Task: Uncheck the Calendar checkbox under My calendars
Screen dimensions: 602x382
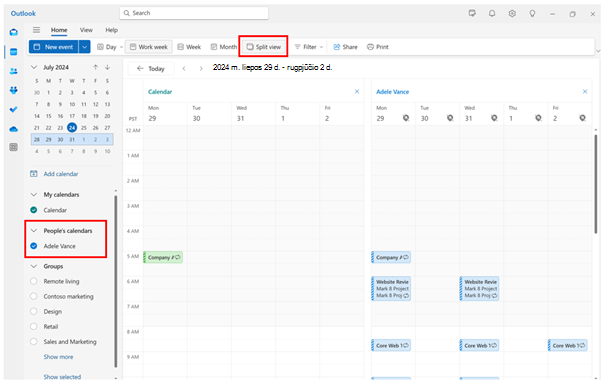Action: [34, 210]
